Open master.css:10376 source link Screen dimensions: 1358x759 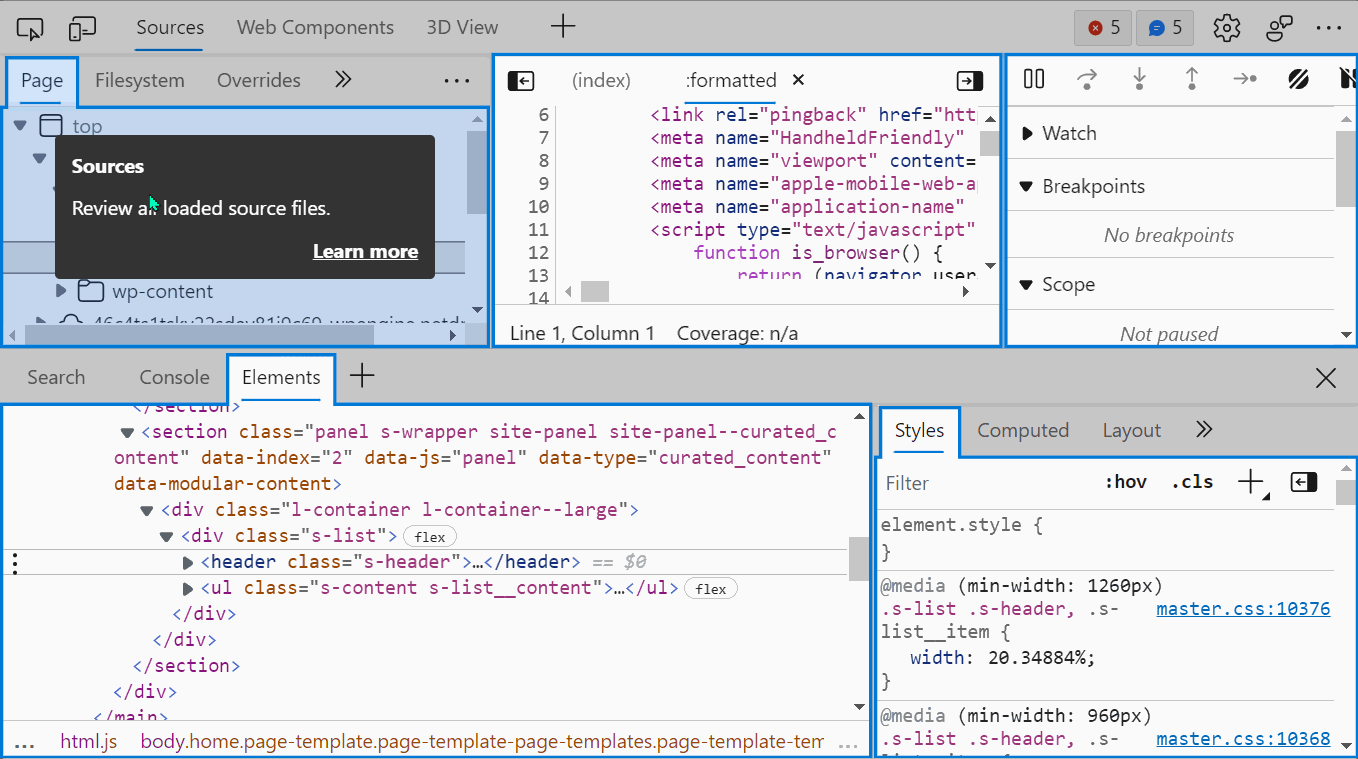(1243, 609)
